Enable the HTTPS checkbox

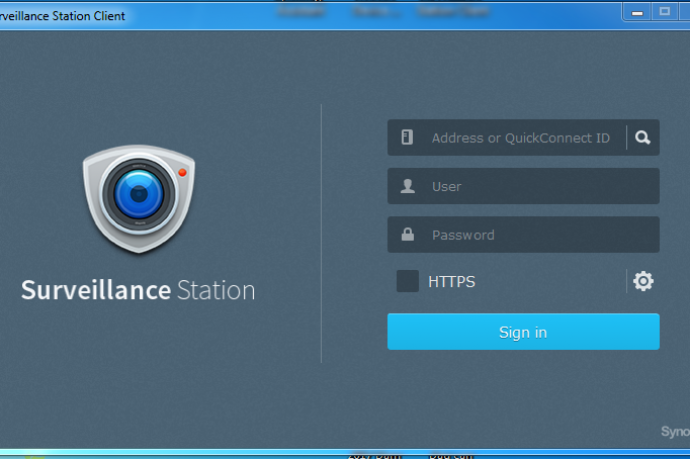(x=407, y=281)
